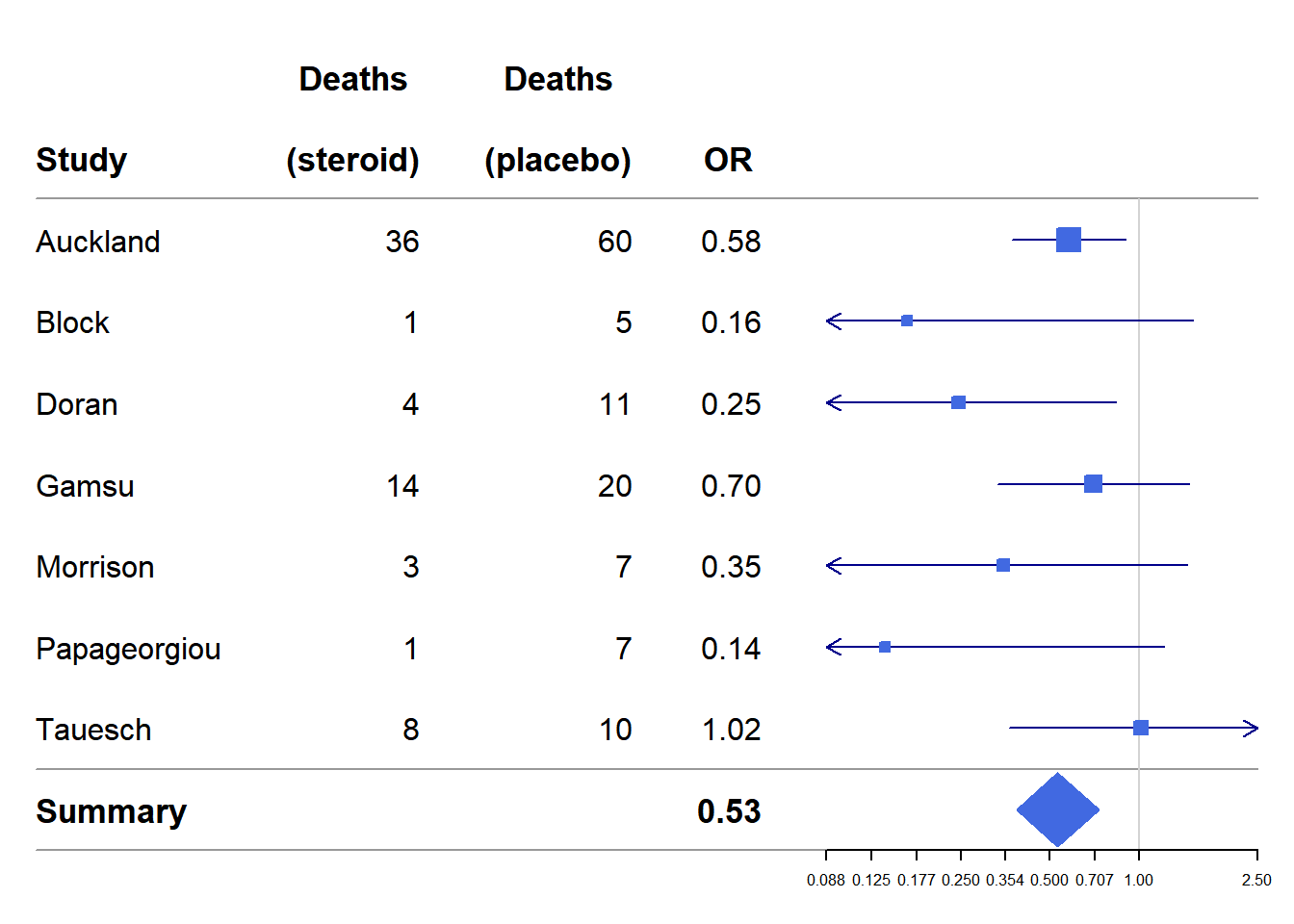Click the left arrowhead on Block's confidence line
This screenshot has height=924, width=1294.
click(x=834, y=321)
